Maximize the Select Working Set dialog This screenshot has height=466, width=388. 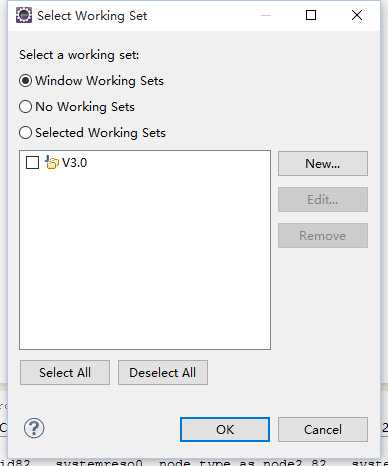click(x=311, y=15)
